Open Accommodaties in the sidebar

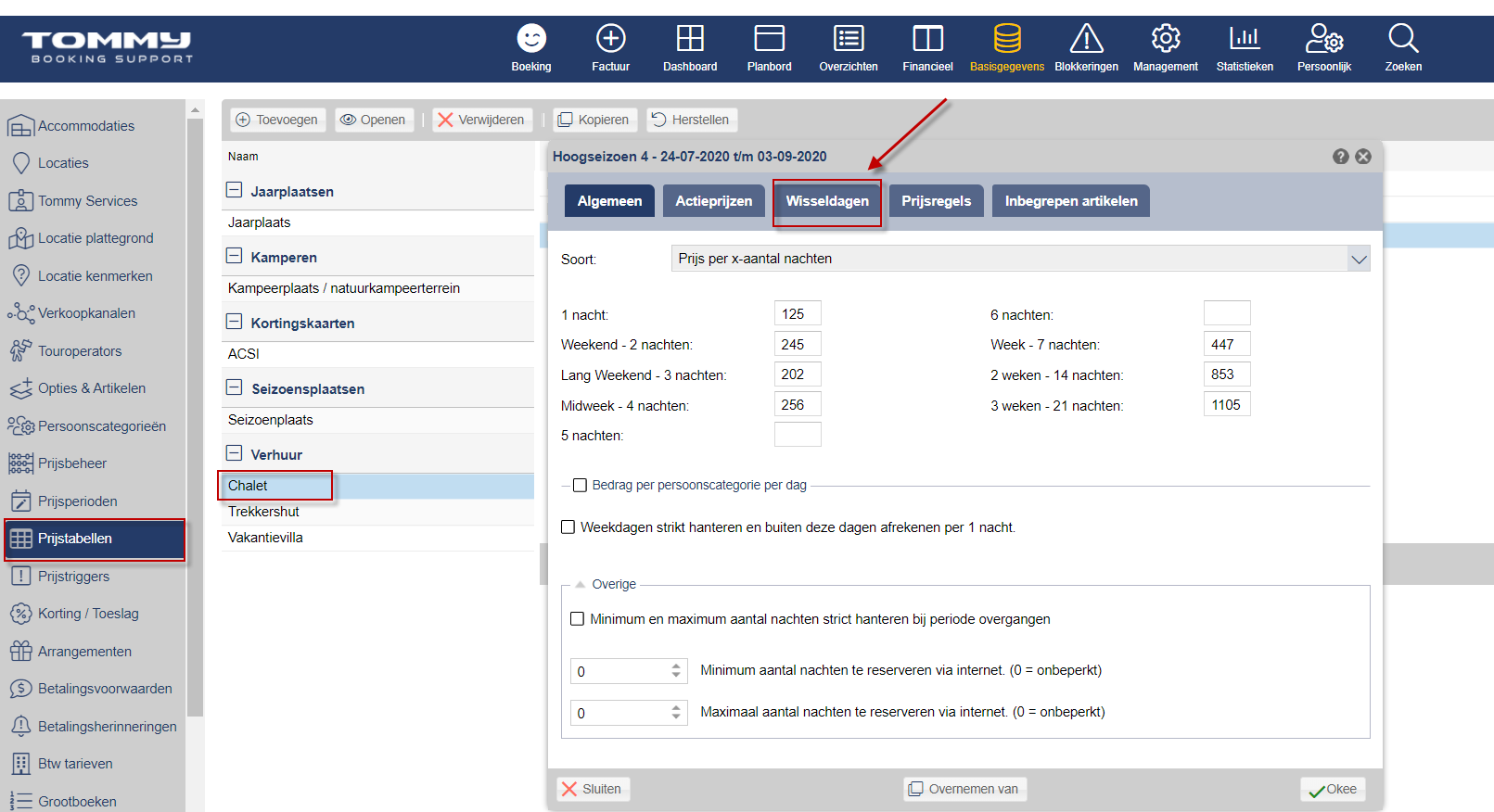pyautogui.click(x=85, y=126)
